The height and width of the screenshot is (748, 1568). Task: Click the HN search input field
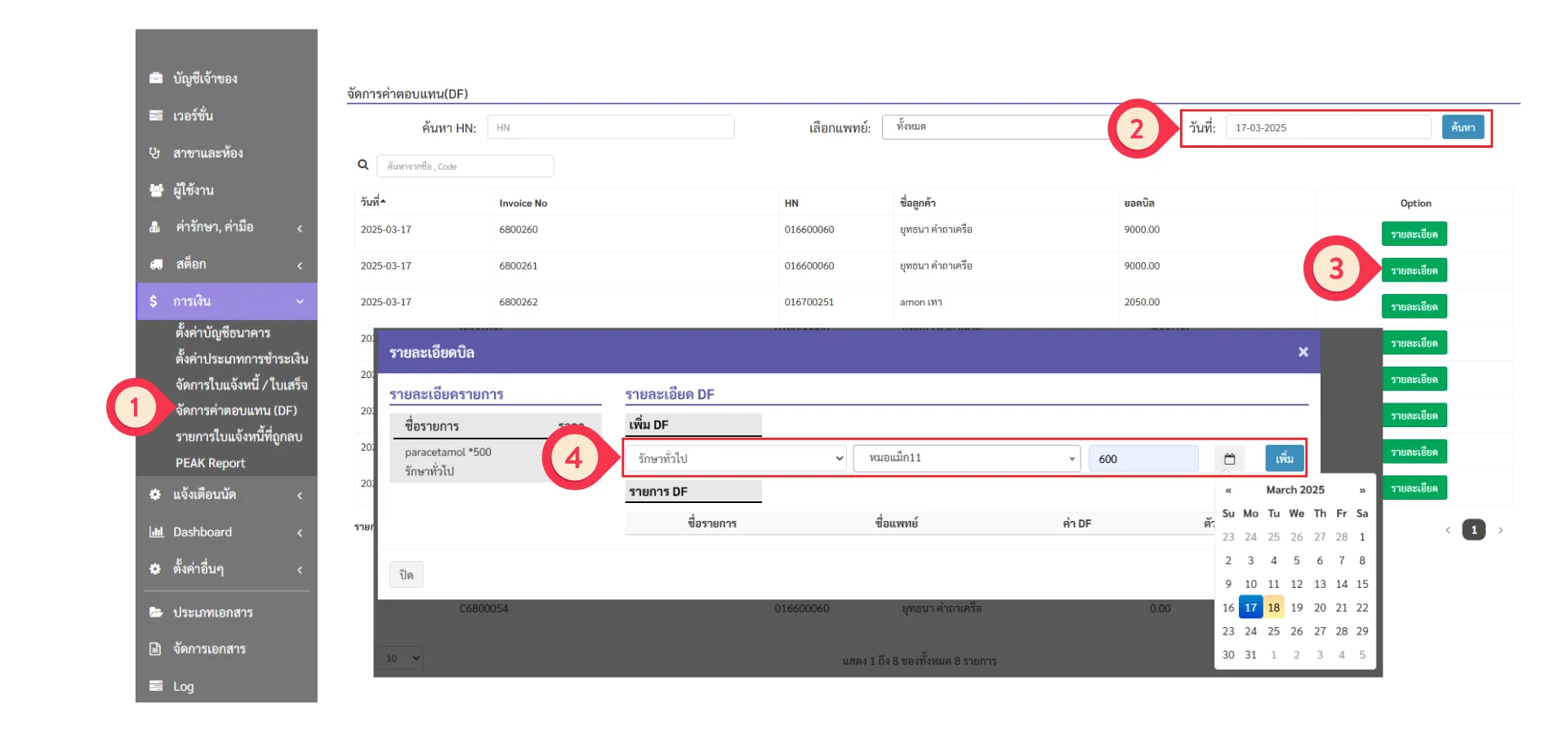click(610, 127)
